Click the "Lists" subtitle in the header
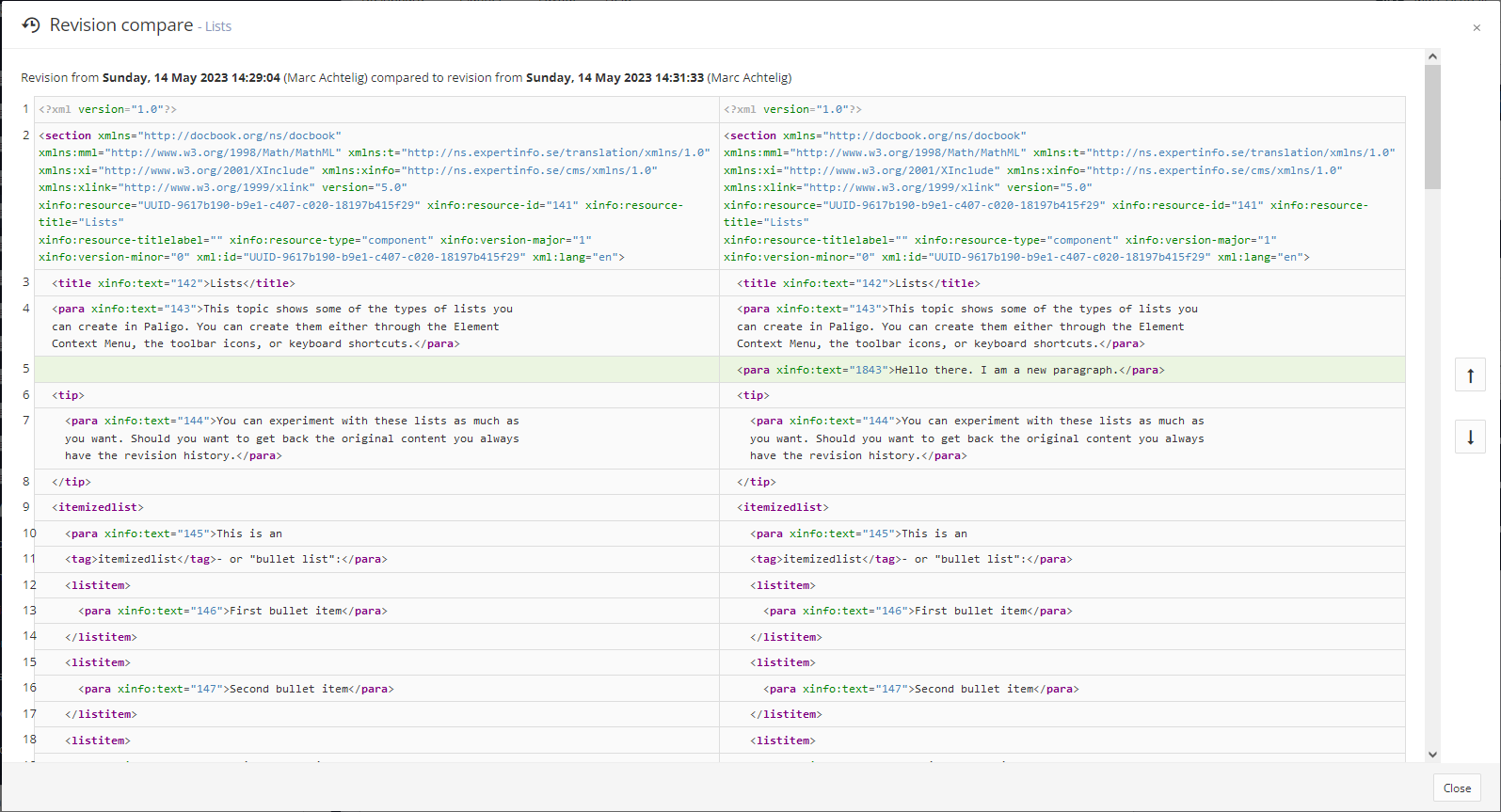The image size is (1501, 812). click(x=218, y=26)
